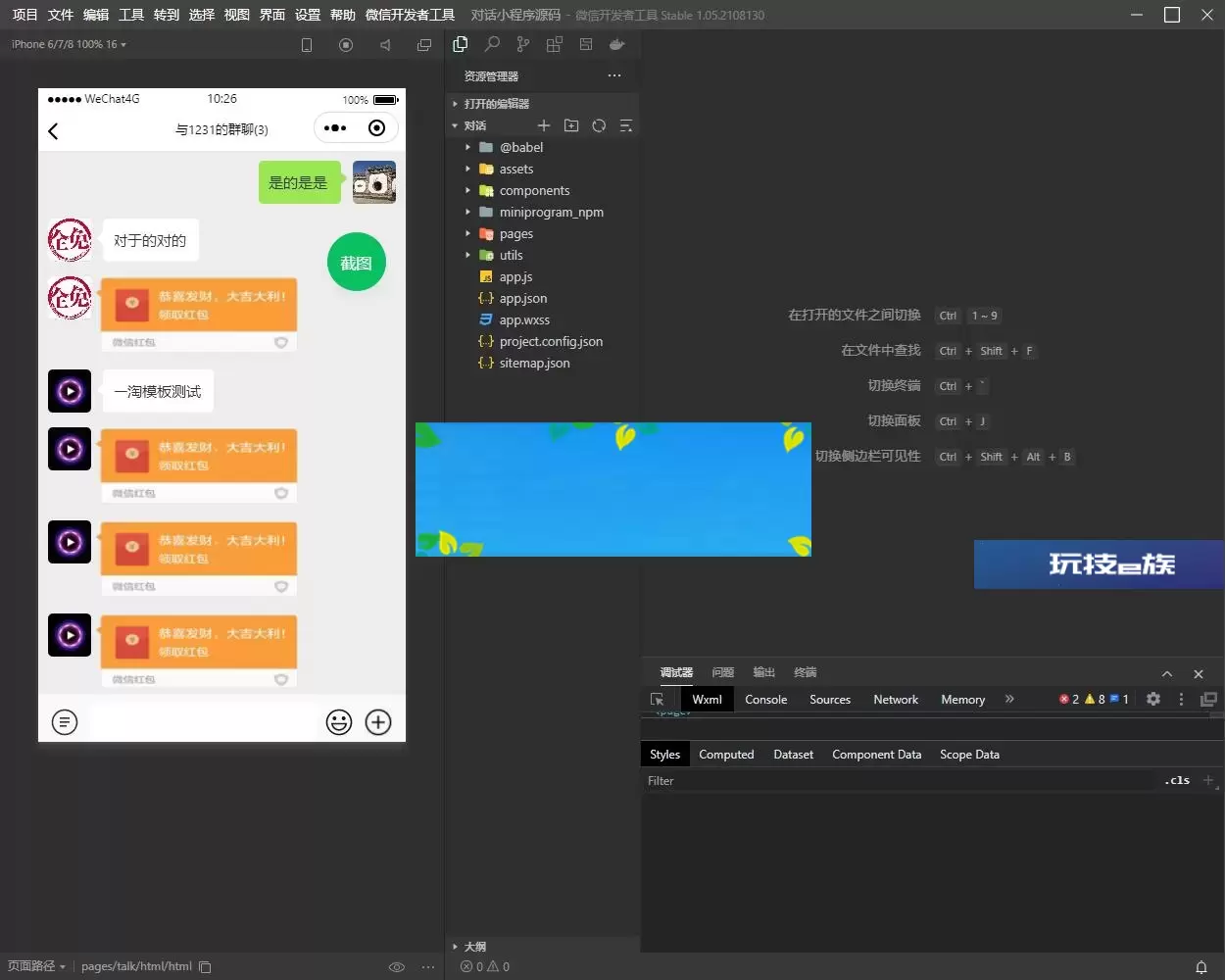Click the element inspector select icon
1225x980 pixels.
[x=658, y=700]
